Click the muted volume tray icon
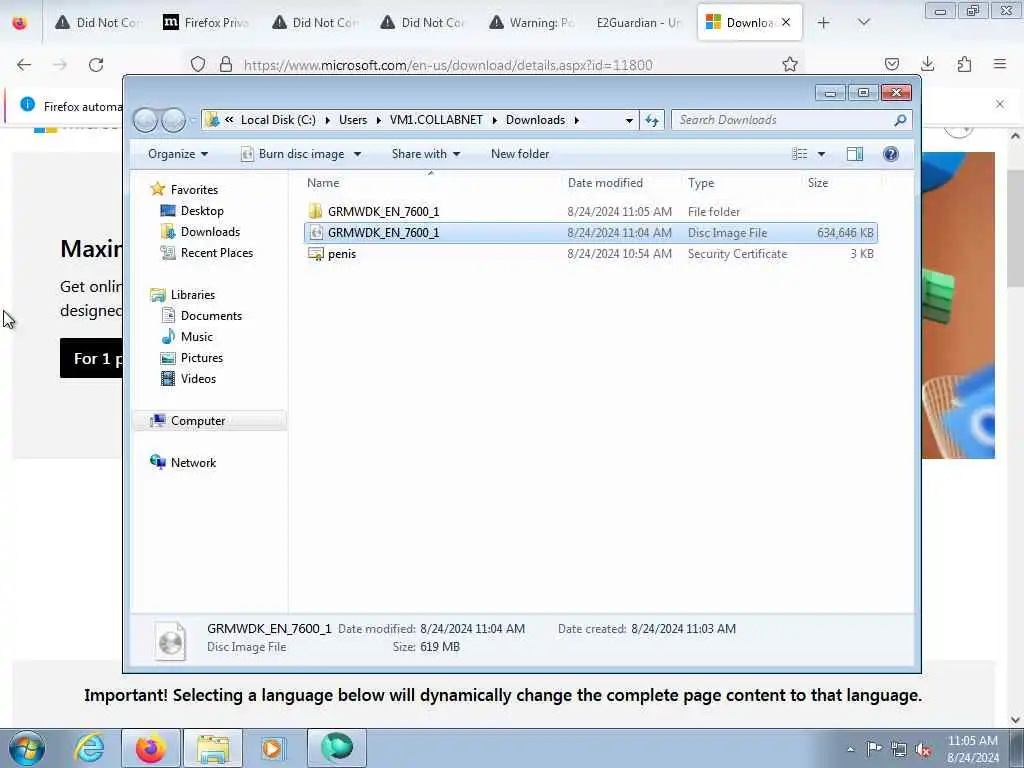Viewport: 1024px width, 768px height. pyautogui.click(x=923, y=749)
